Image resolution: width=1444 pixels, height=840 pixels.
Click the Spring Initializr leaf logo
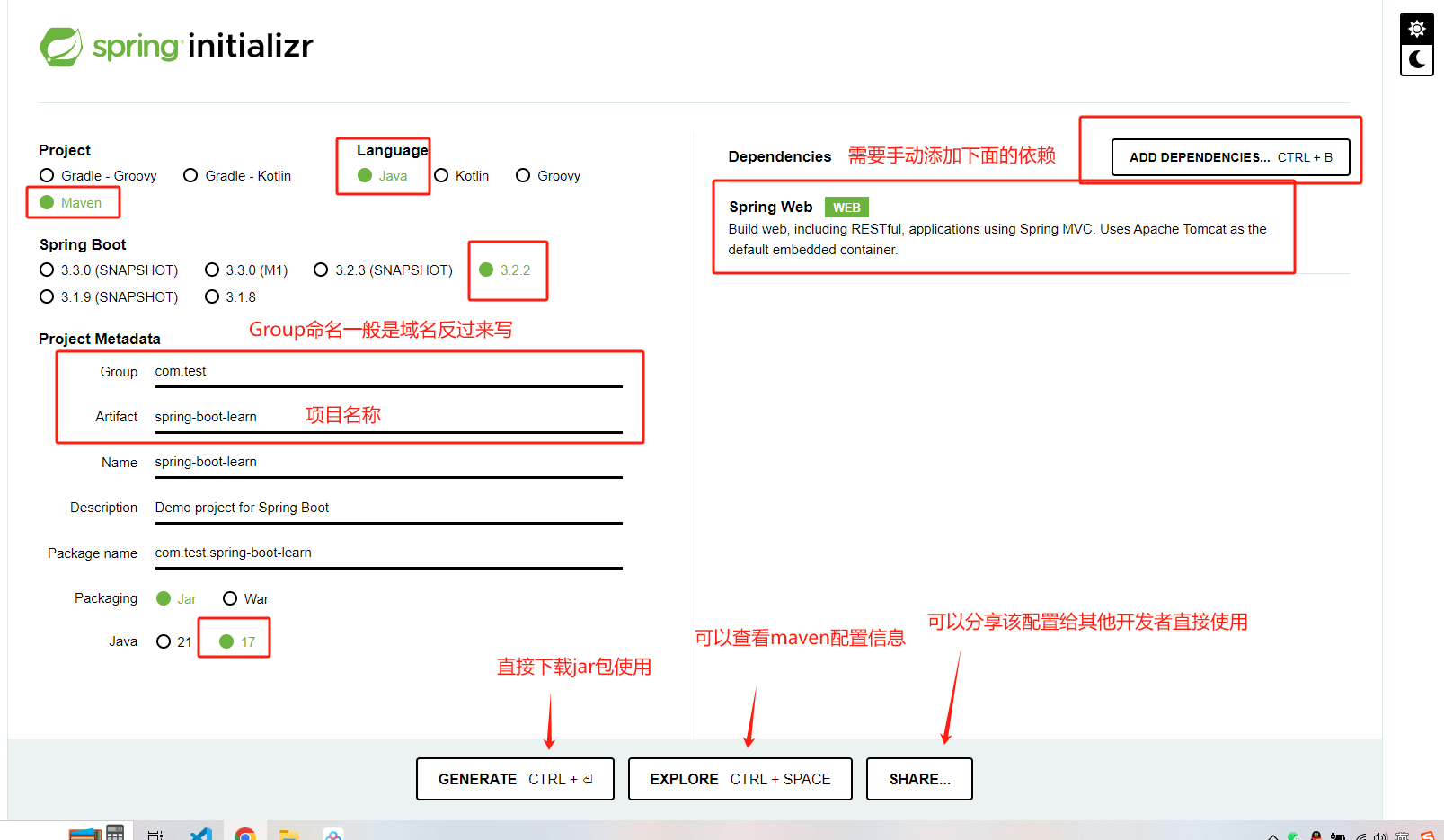pyautogui.click(x=61, y=47)
